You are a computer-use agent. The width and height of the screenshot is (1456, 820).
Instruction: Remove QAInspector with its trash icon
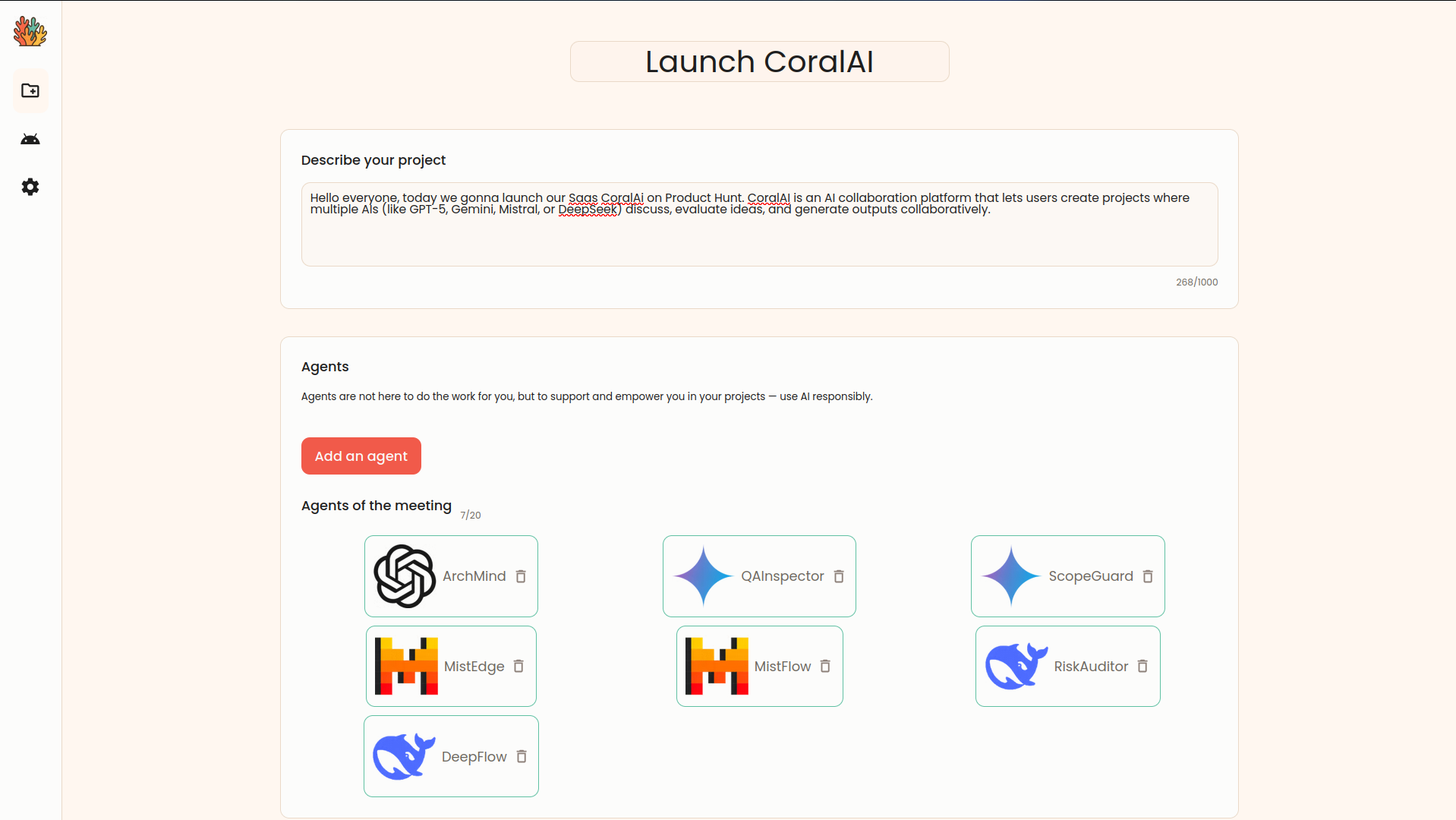839,576
